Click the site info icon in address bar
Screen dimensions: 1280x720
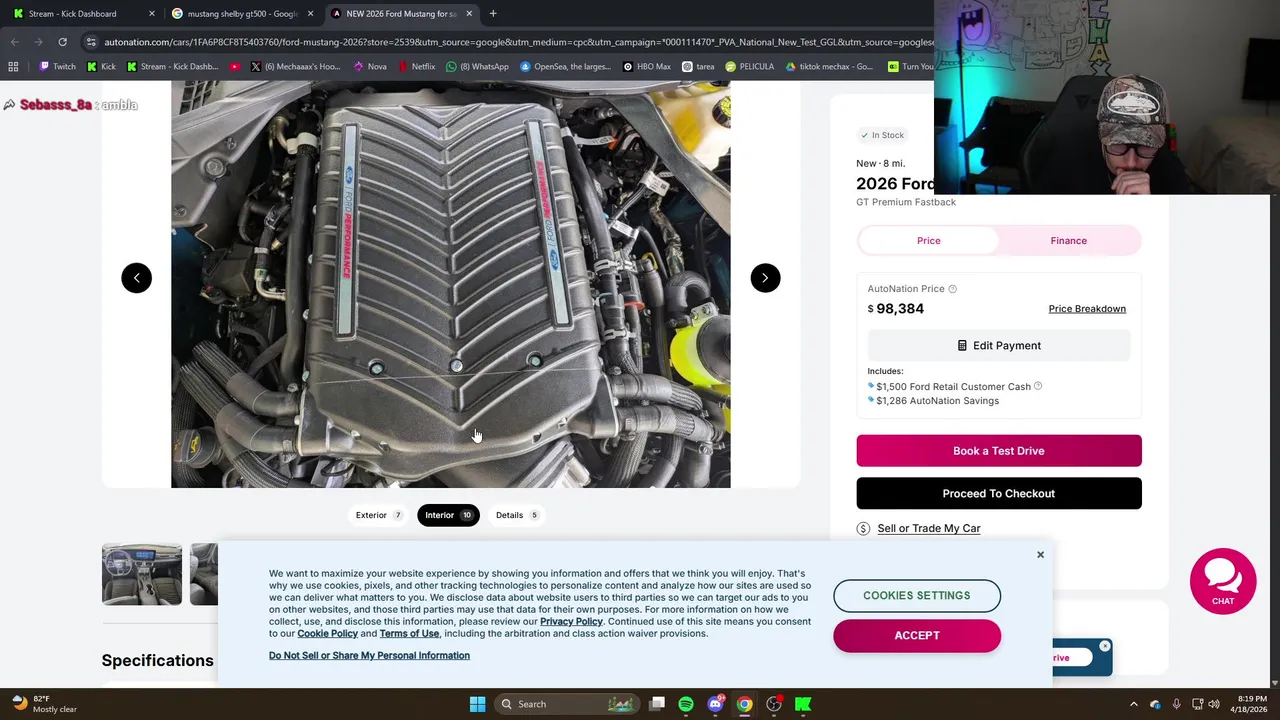(x=91, y=42)
